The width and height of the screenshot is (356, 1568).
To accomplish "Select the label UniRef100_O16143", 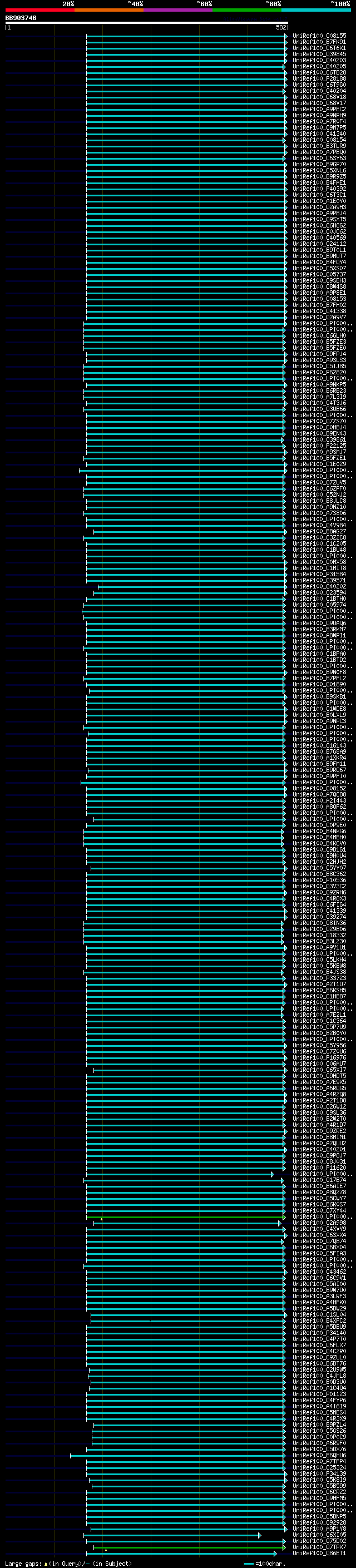I will [319, 746].
